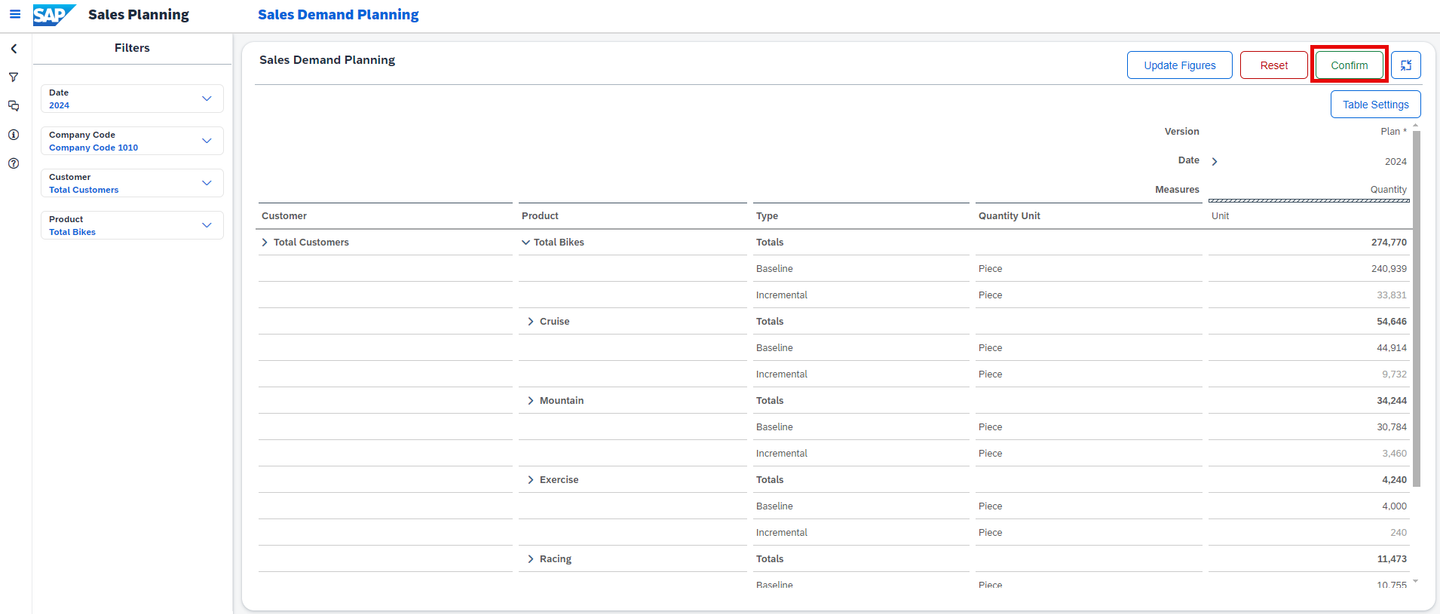The image size is (1440, 614).
Task: Select the Product column header
Action: pos(540,215)
